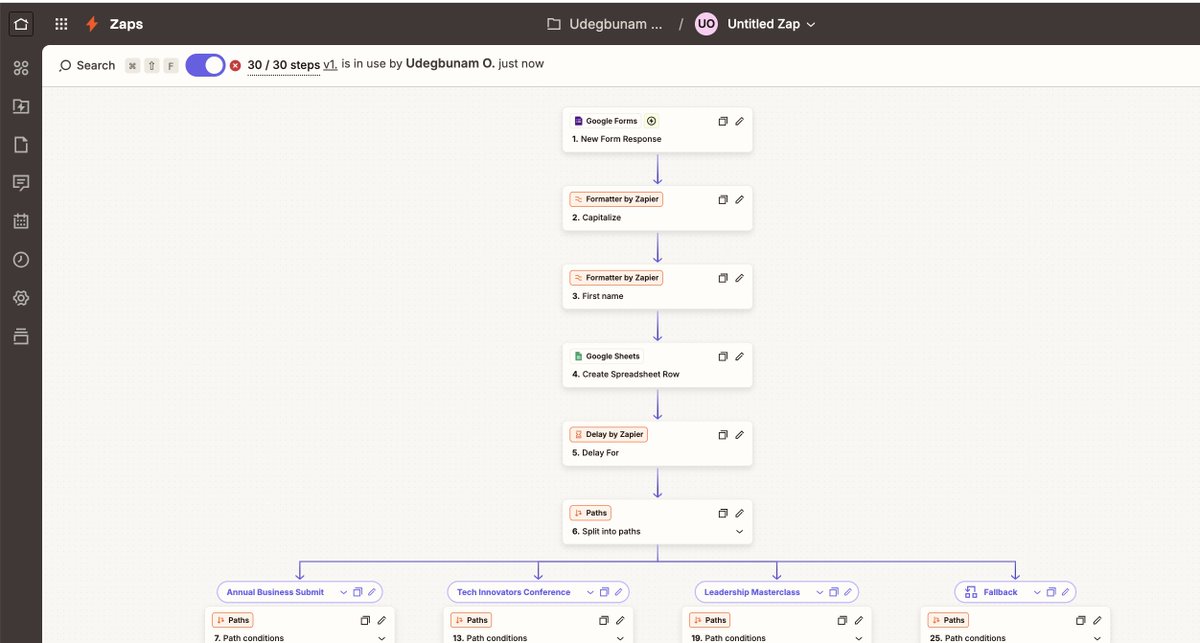The height and width of the screenshot is (643, 1200).
Task: Click the Google Sheets app badge
Action: click(607, 356)
